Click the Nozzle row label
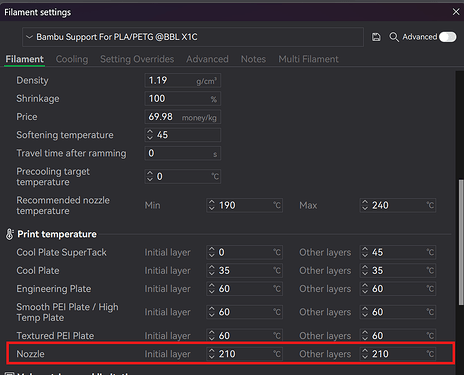 click(30, 354)
